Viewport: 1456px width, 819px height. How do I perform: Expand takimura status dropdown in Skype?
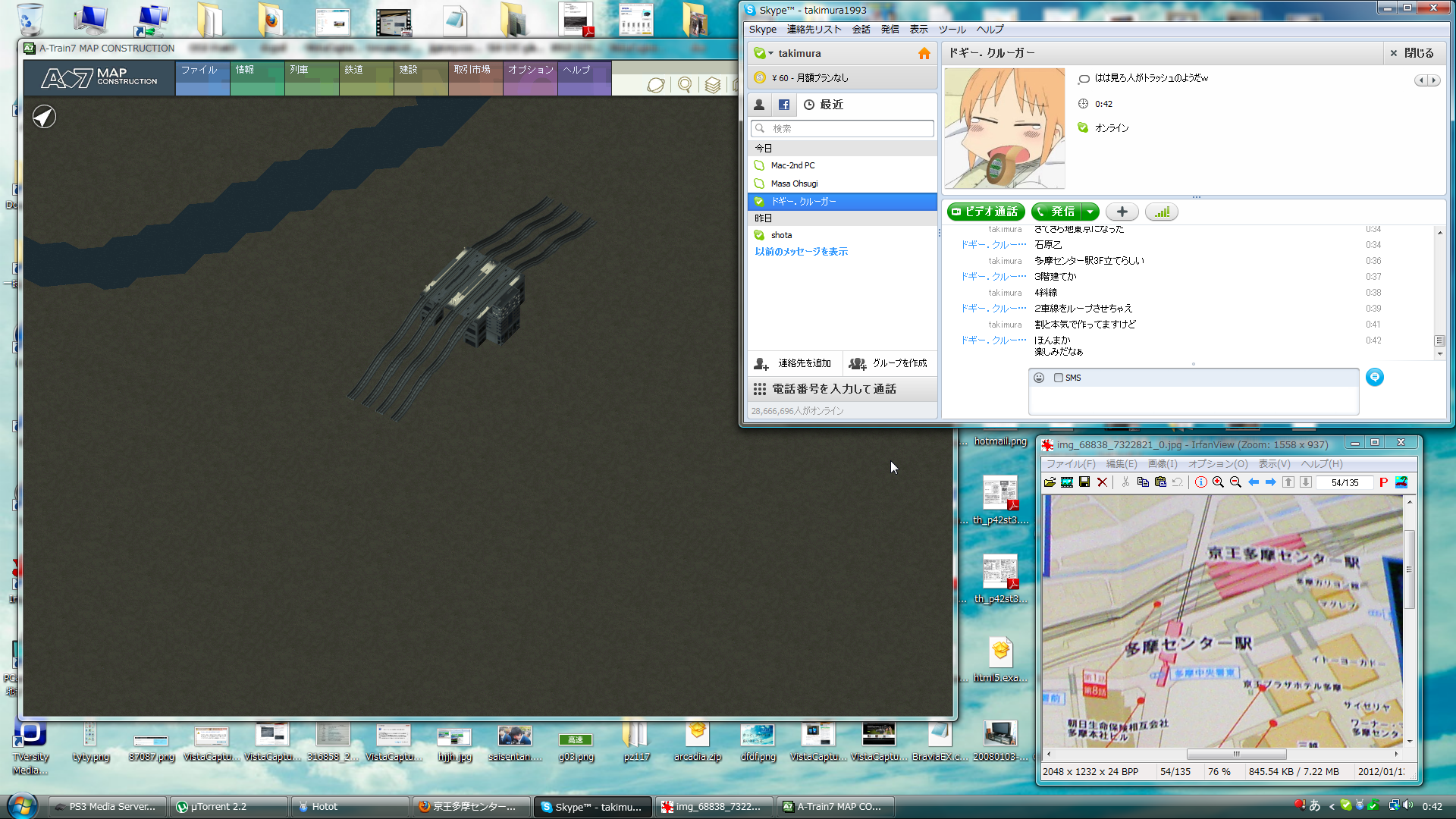[771, 53]
